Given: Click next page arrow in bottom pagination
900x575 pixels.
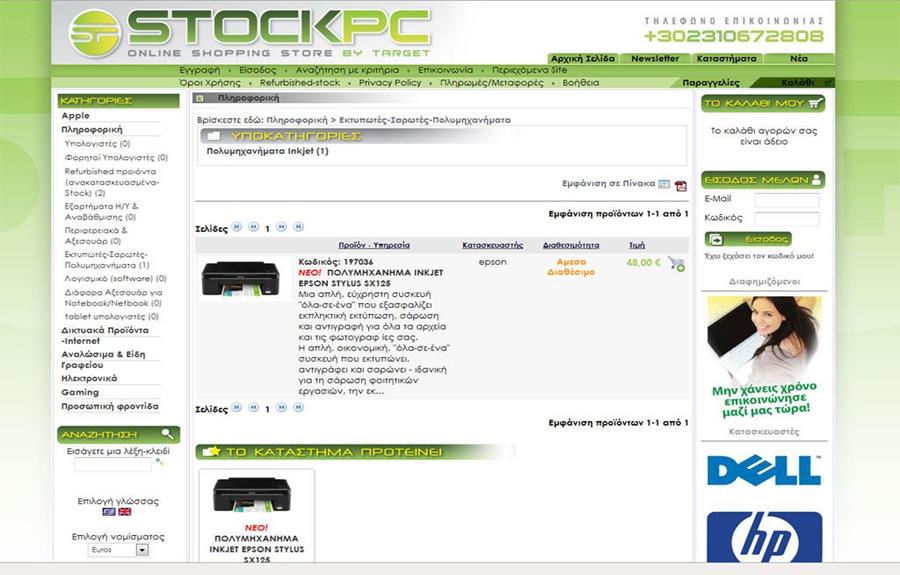Looking at the screenshot, I should coord(281,407).
